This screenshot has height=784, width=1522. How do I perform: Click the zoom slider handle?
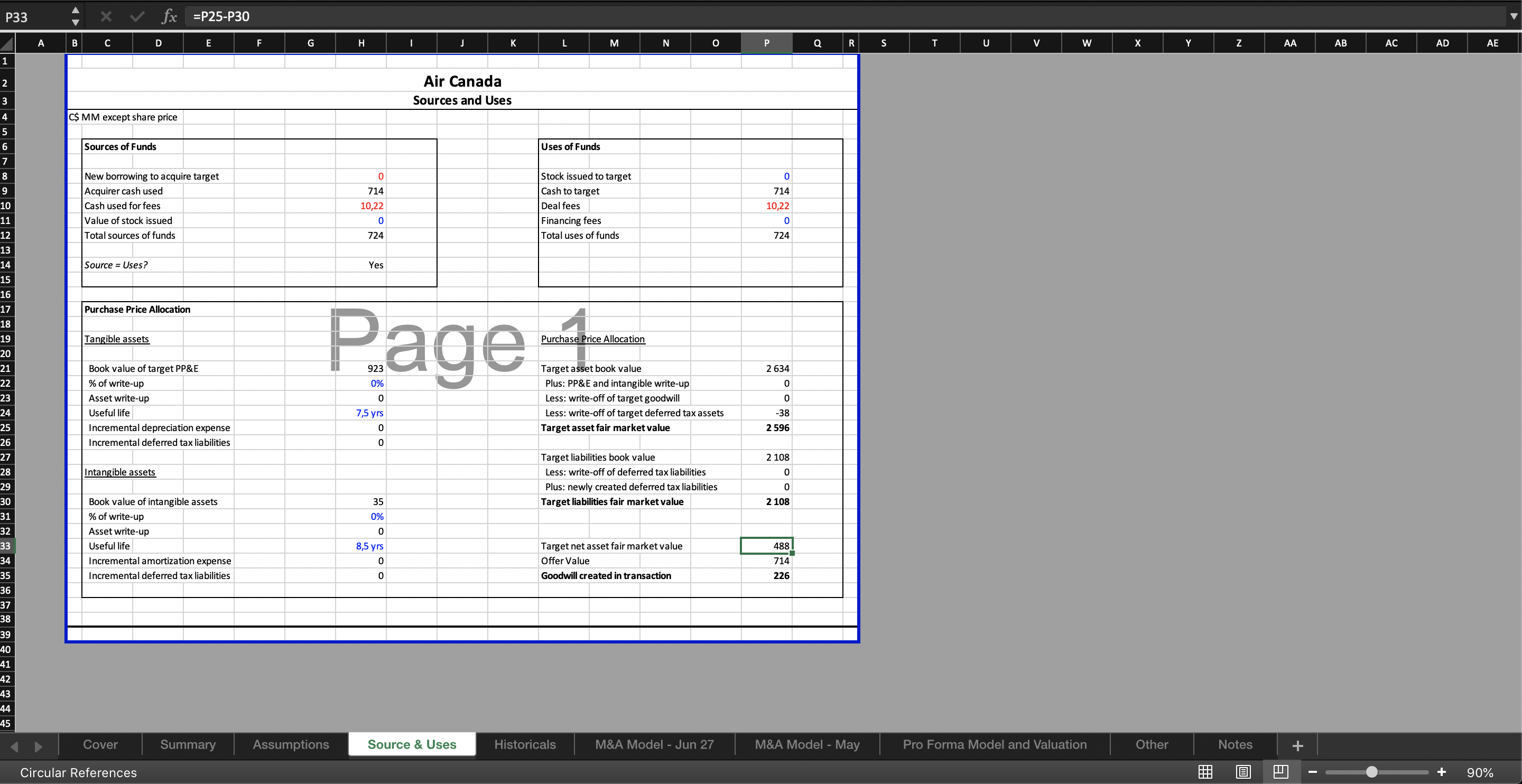(1372, 772)
